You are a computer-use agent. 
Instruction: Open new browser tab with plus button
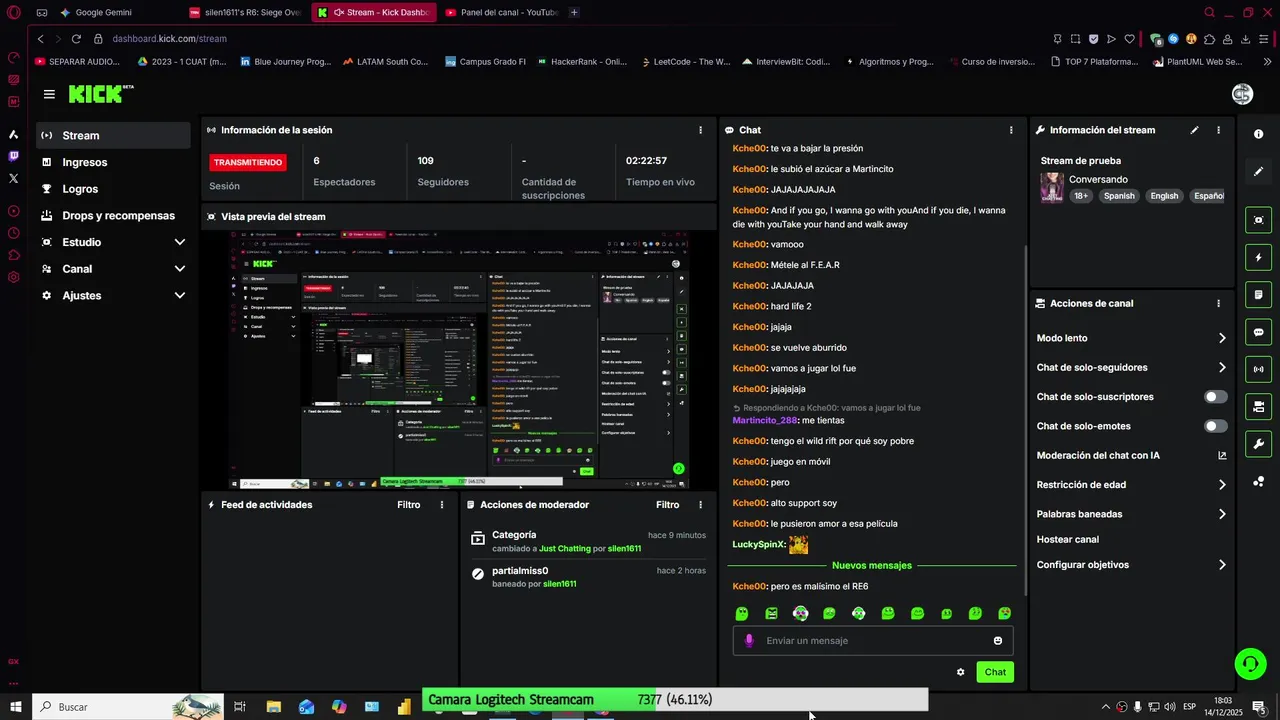(x=574, y=13)
